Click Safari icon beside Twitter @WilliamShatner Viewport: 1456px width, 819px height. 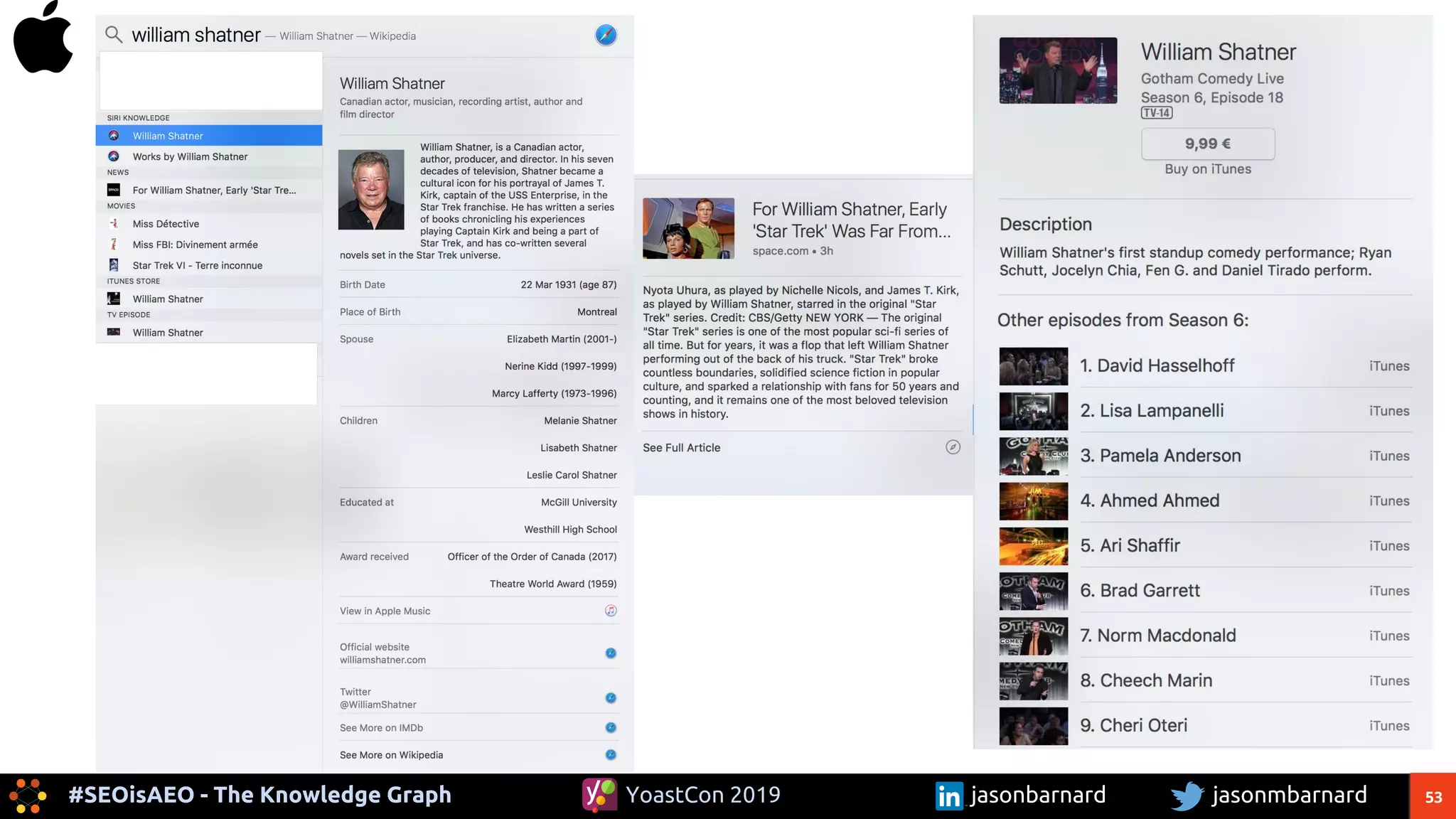611,697
